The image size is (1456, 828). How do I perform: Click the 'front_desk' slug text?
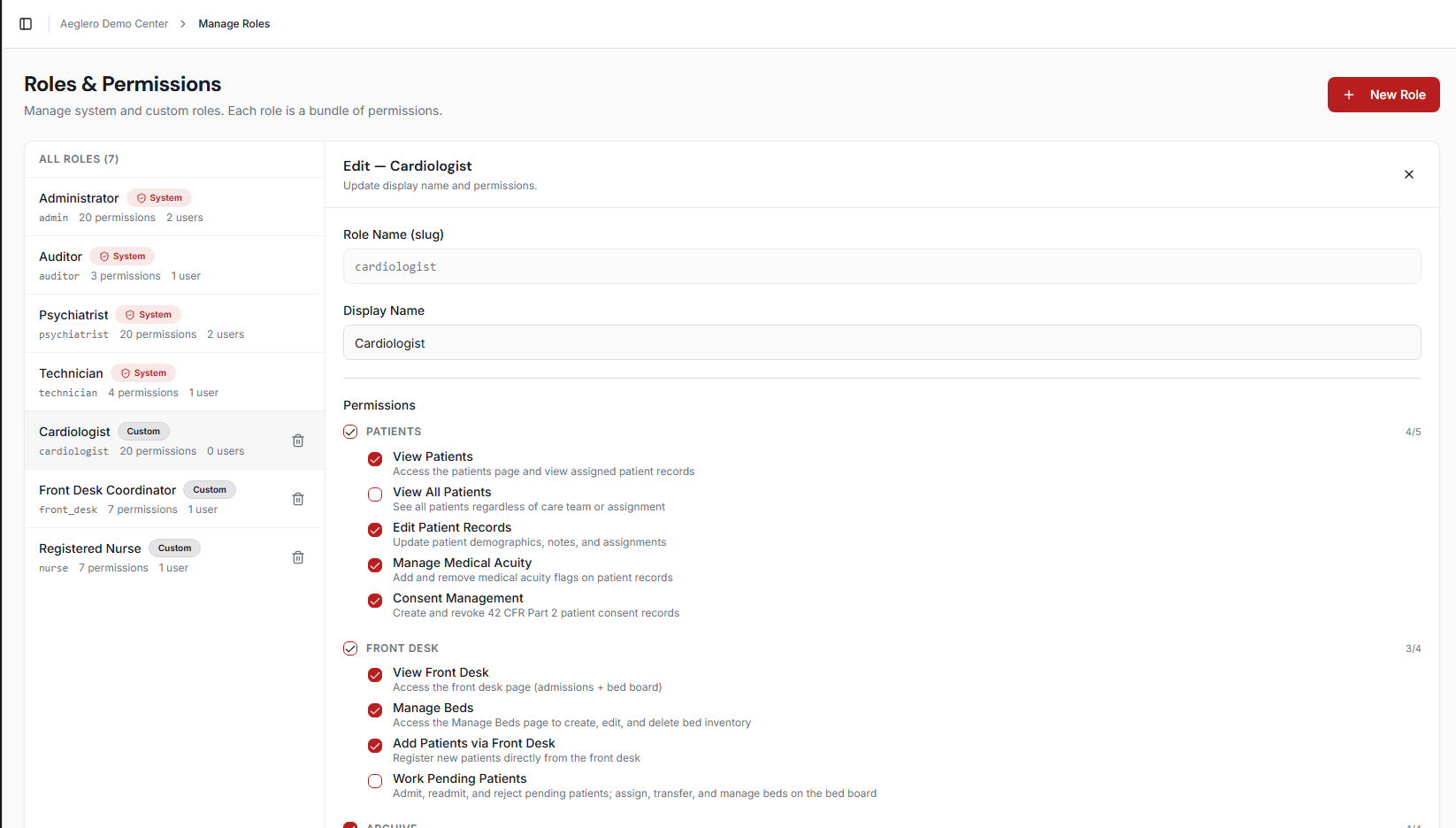68,510
